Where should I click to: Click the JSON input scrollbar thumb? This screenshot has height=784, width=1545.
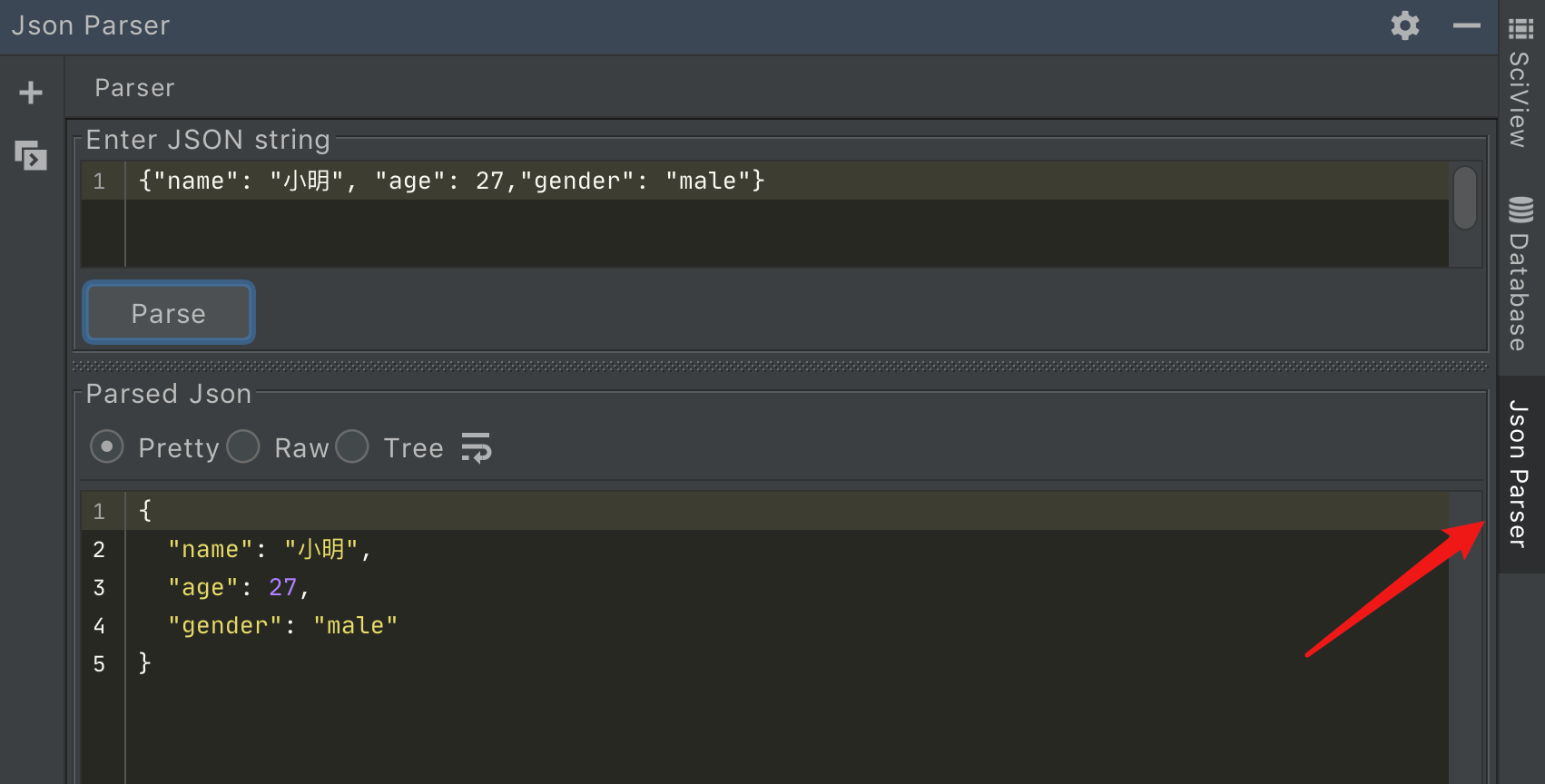pos(1464,197)
